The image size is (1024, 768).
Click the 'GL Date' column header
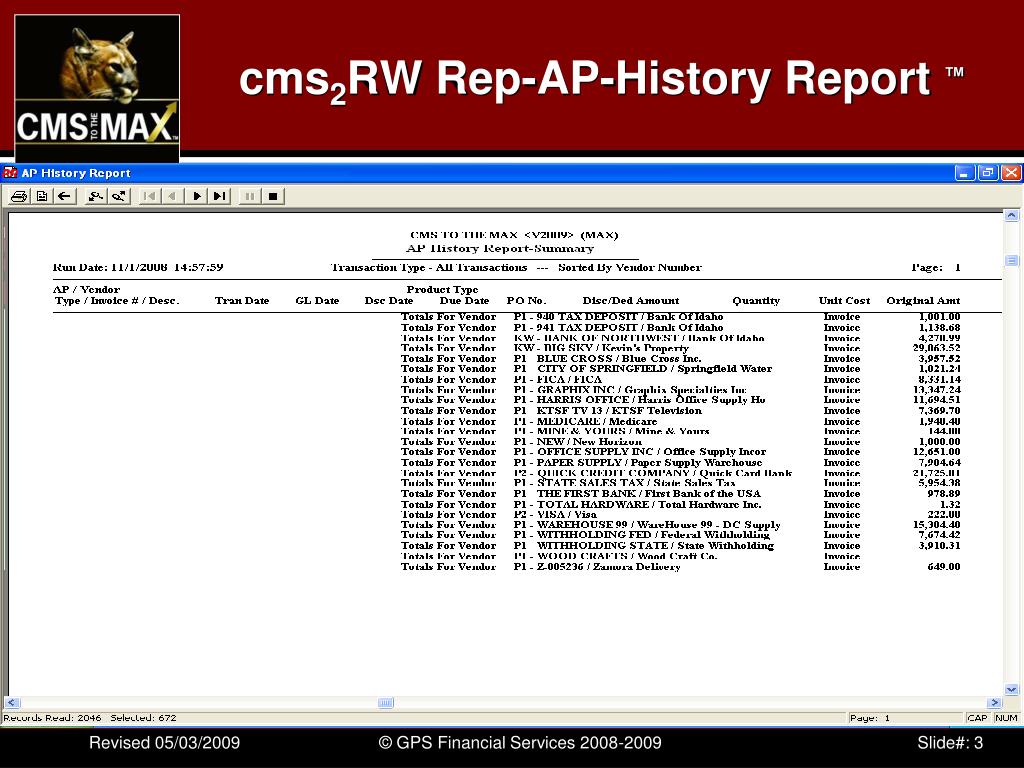(317, 300)
